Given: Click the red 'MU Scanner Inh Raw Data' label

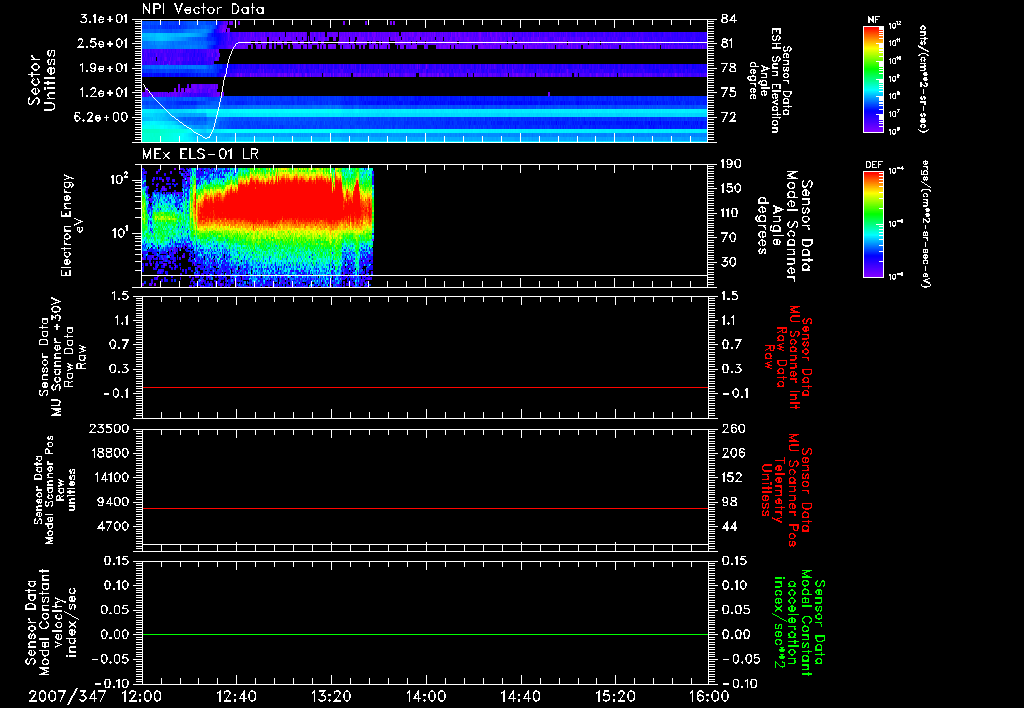Looking at the screenshot, I should (788, 357).
